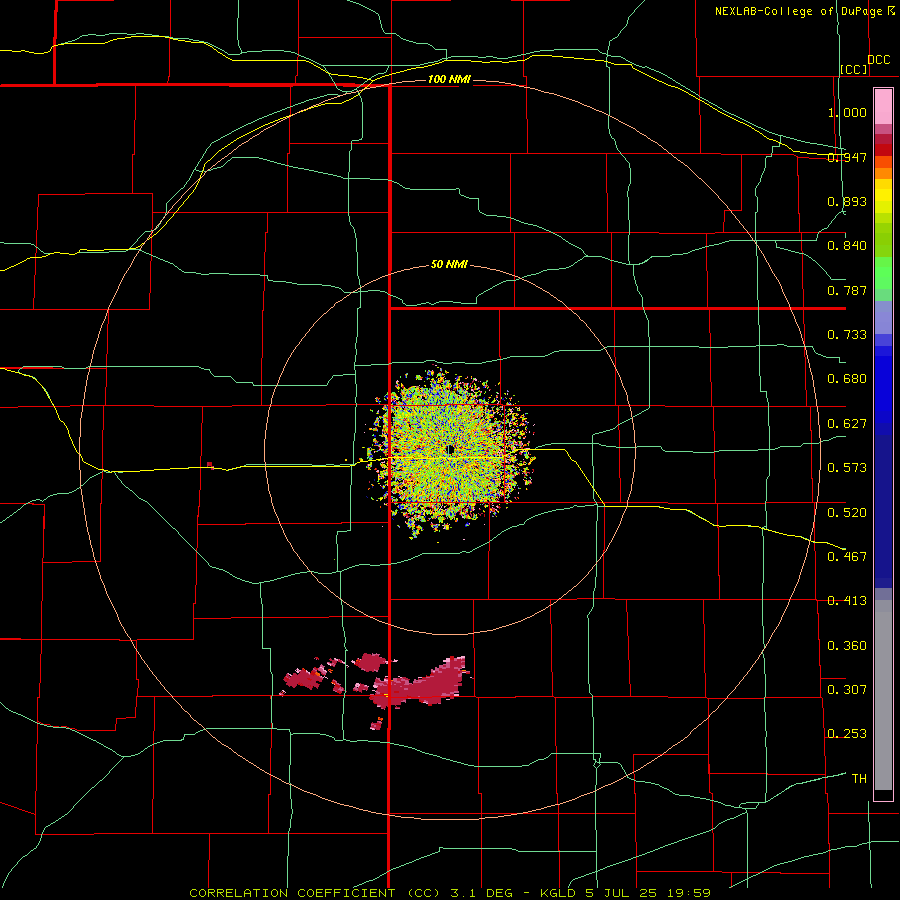This screenshot has height=900, width=900.
Task: Click the 0.733 legend value
Action: pos(847,335)
